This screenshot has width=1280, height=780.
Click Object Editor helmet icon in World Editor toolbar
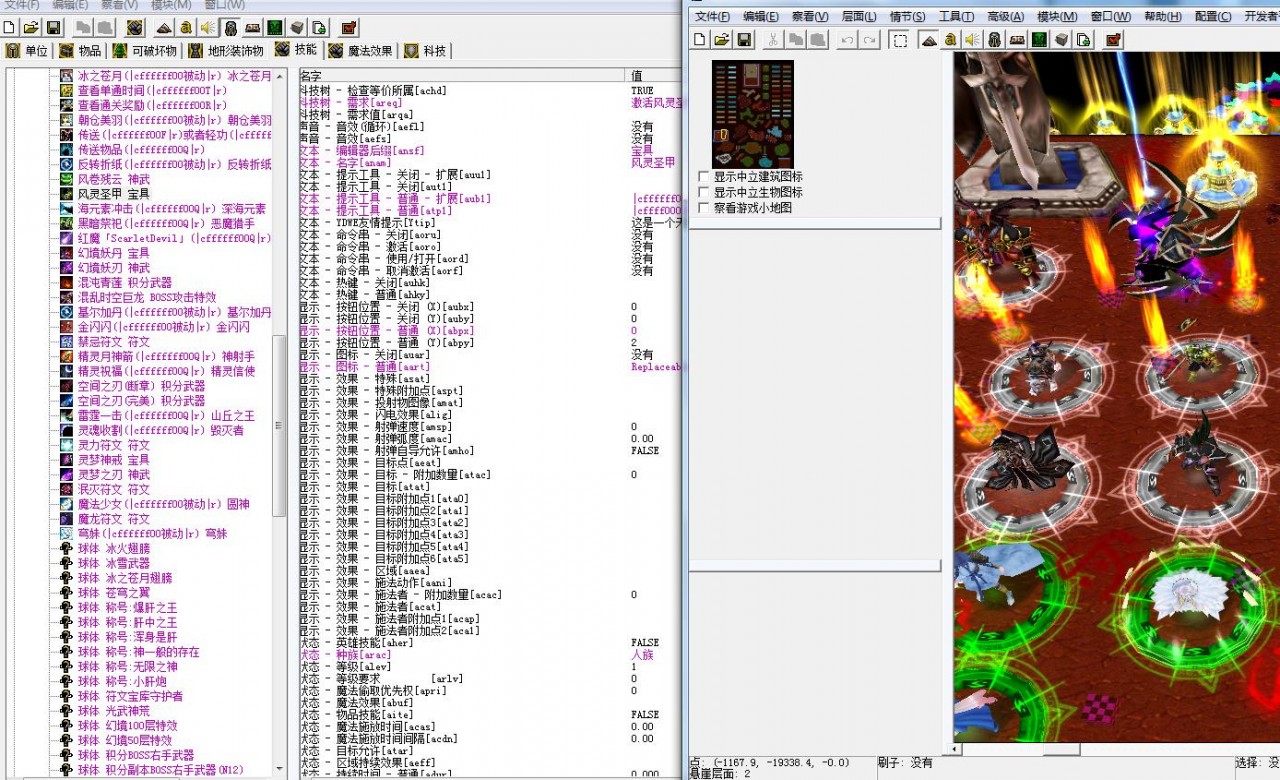(995, 39)
